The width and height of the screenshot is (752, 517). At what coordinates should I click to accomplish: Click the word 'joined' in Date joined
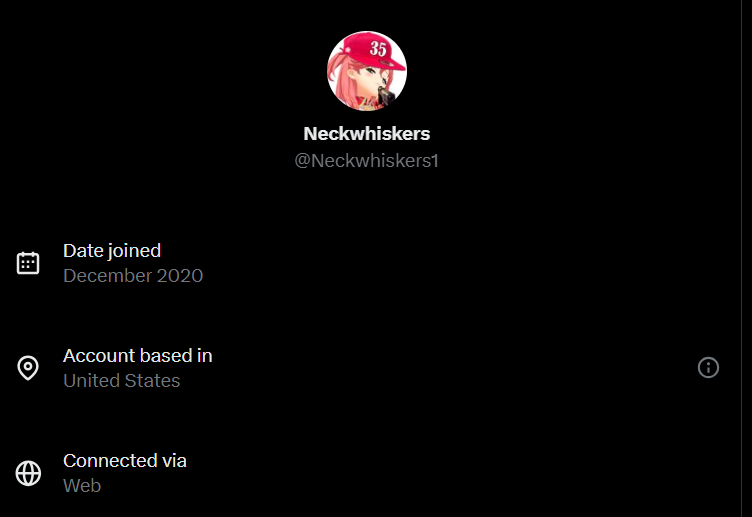pos(134,250)
